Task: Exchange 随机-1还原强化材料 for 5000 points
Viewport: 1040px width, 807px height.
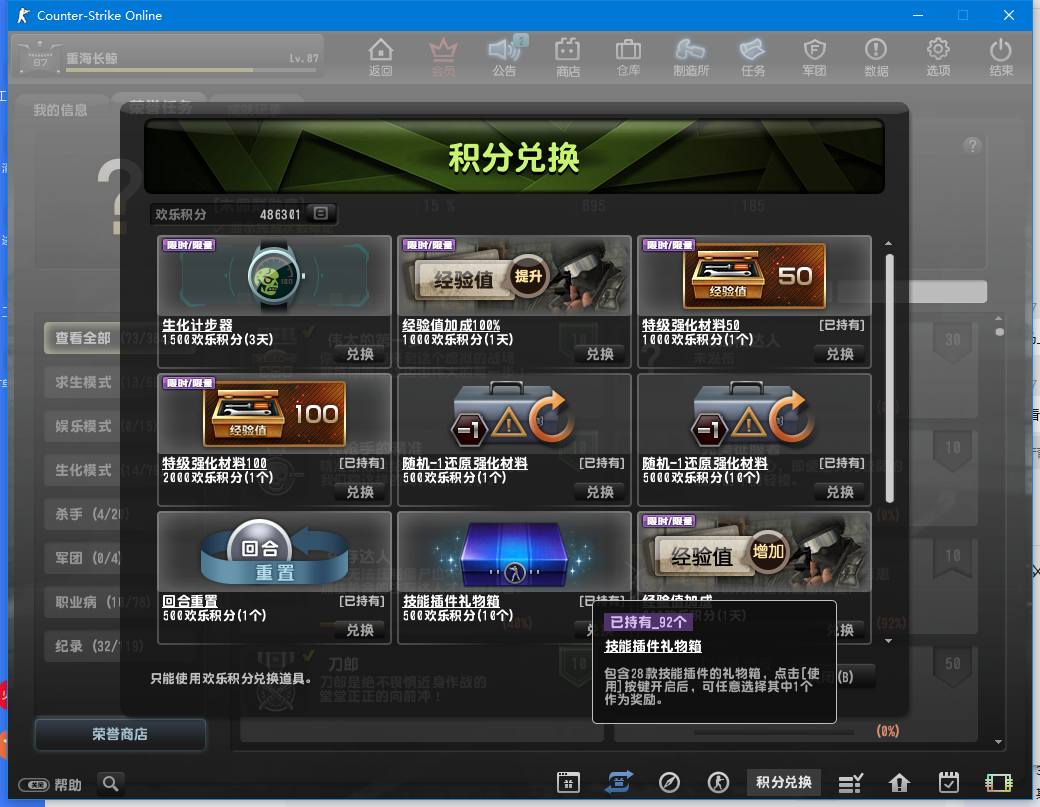Action: pyautogui.click(x=840, y=492)
